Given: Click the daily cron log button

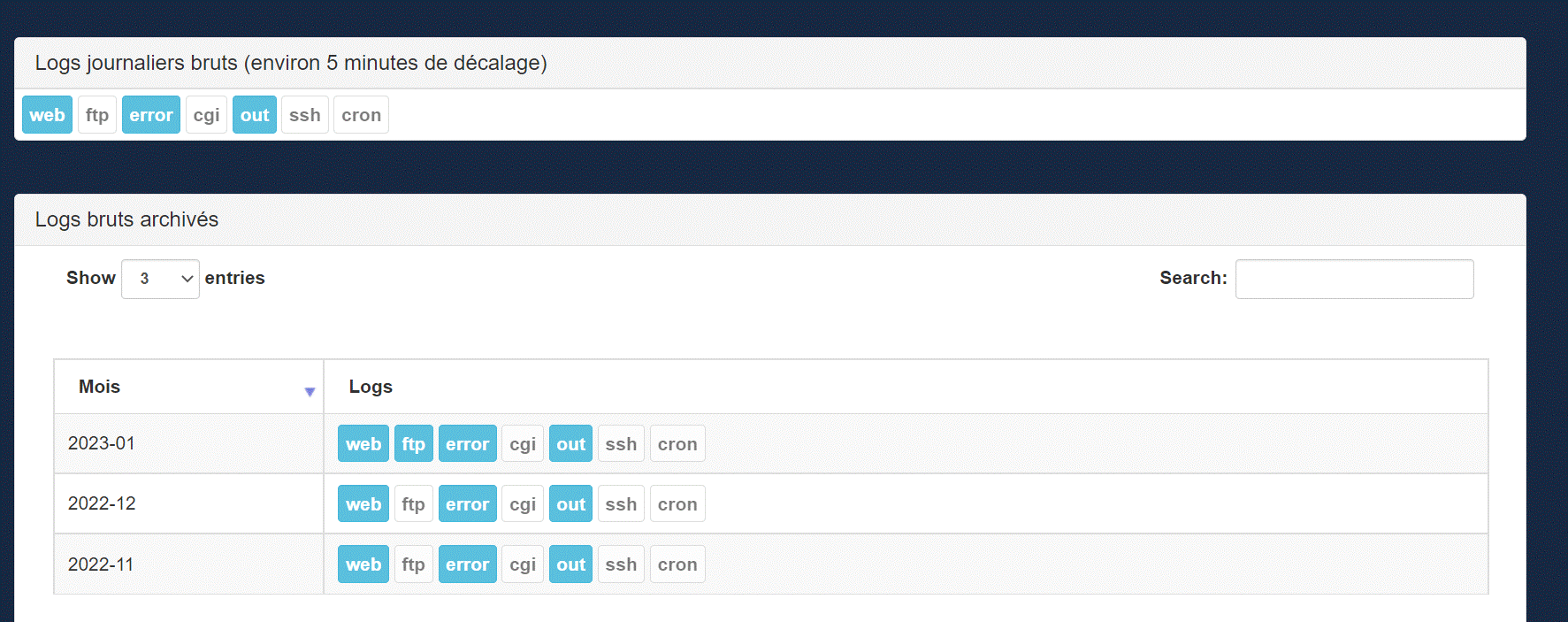Looking at the screenshot, I should 361,115.
